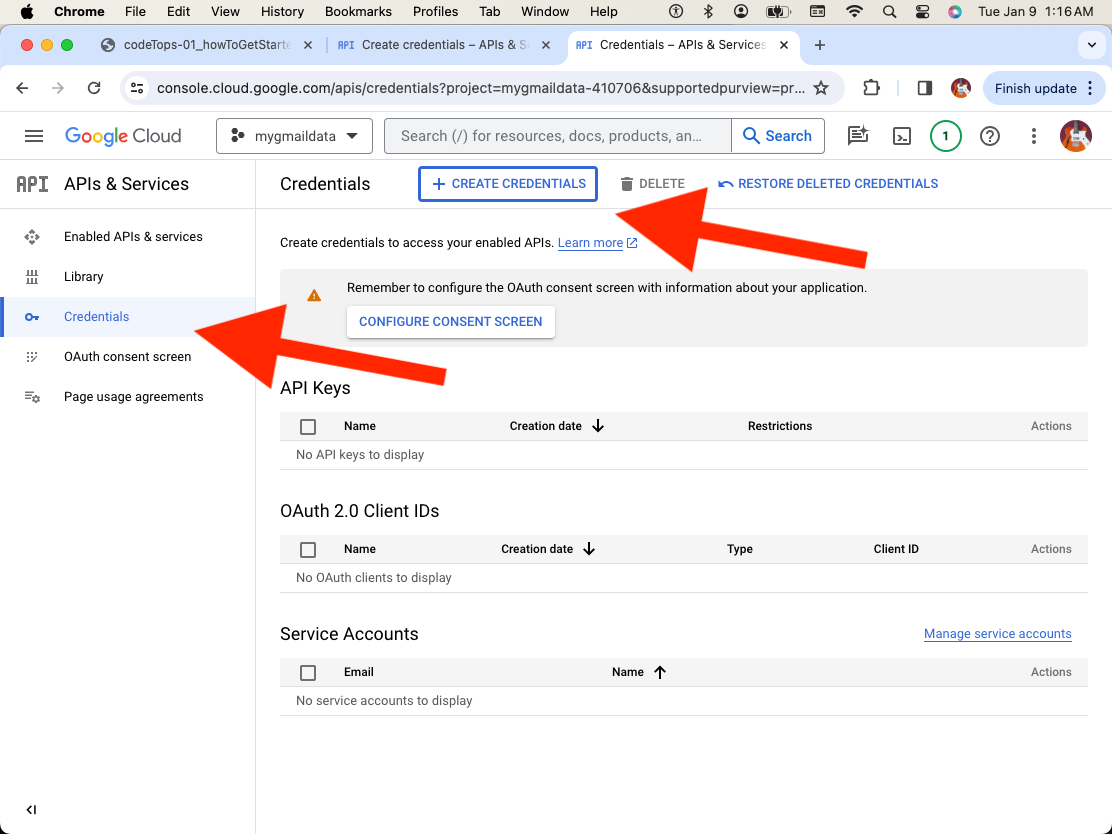Screen dimensions: 1112x834
Task: Switch to the Create credentials tab
Action: tap(445, 45)
